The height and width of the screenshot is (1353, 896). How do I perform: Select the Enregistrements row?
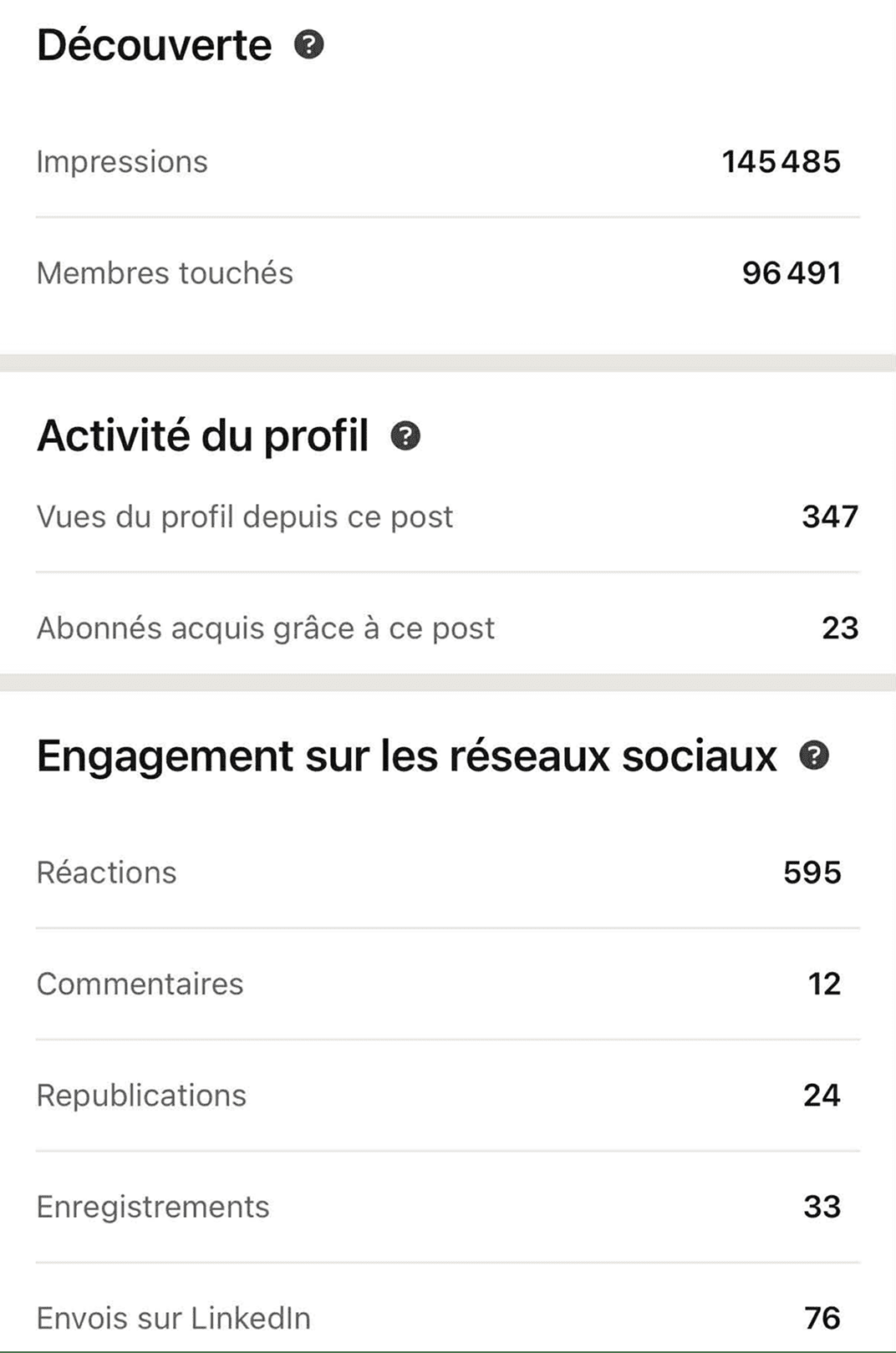tap(448, 1207)
